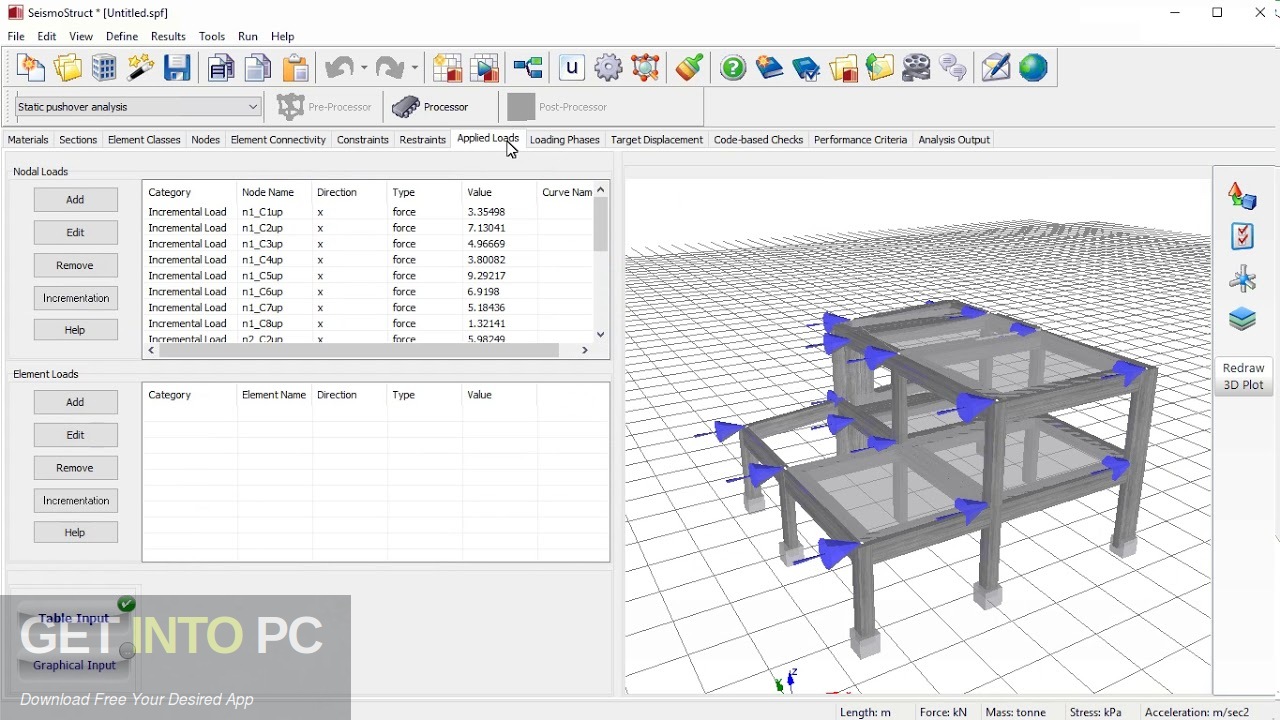Open the speech bubbles forum icon
This screenshot has width=1280, height=720.
pos(953,68)
